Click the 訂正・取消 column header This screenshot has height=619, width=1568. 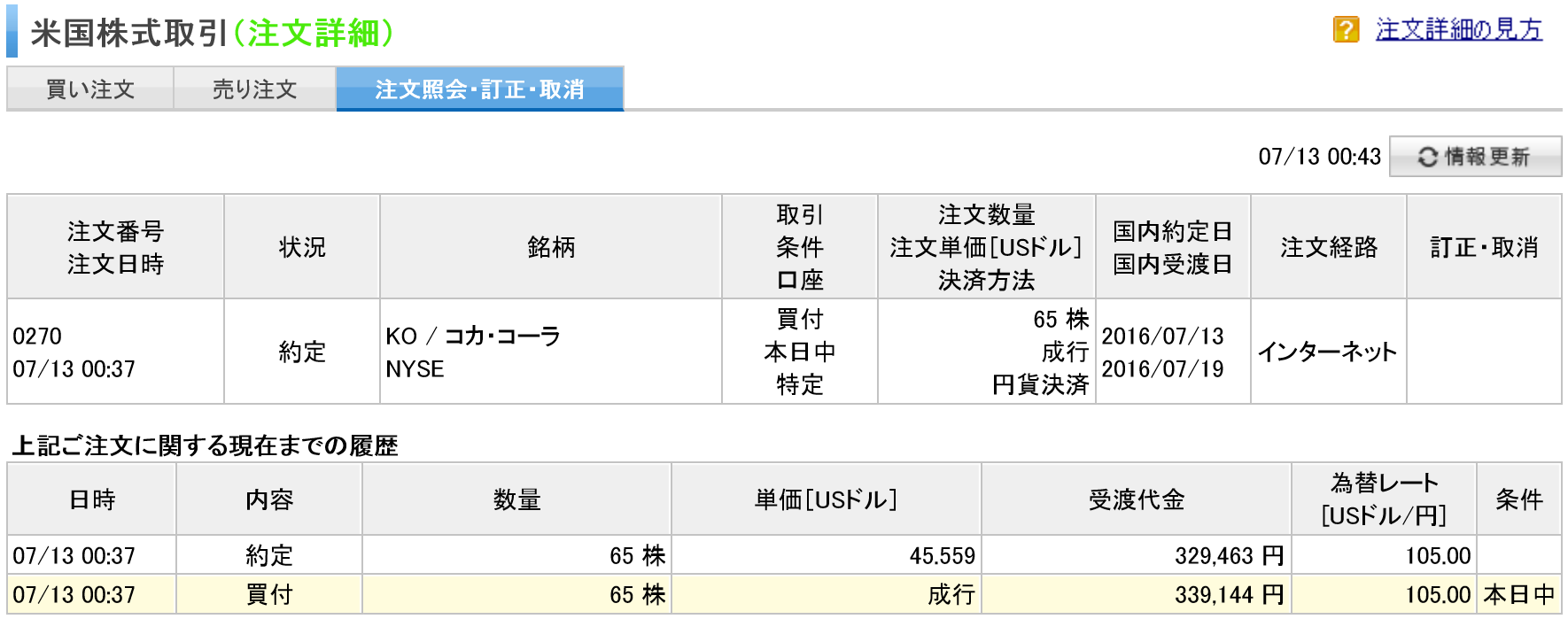click(x=1484, y=247)
